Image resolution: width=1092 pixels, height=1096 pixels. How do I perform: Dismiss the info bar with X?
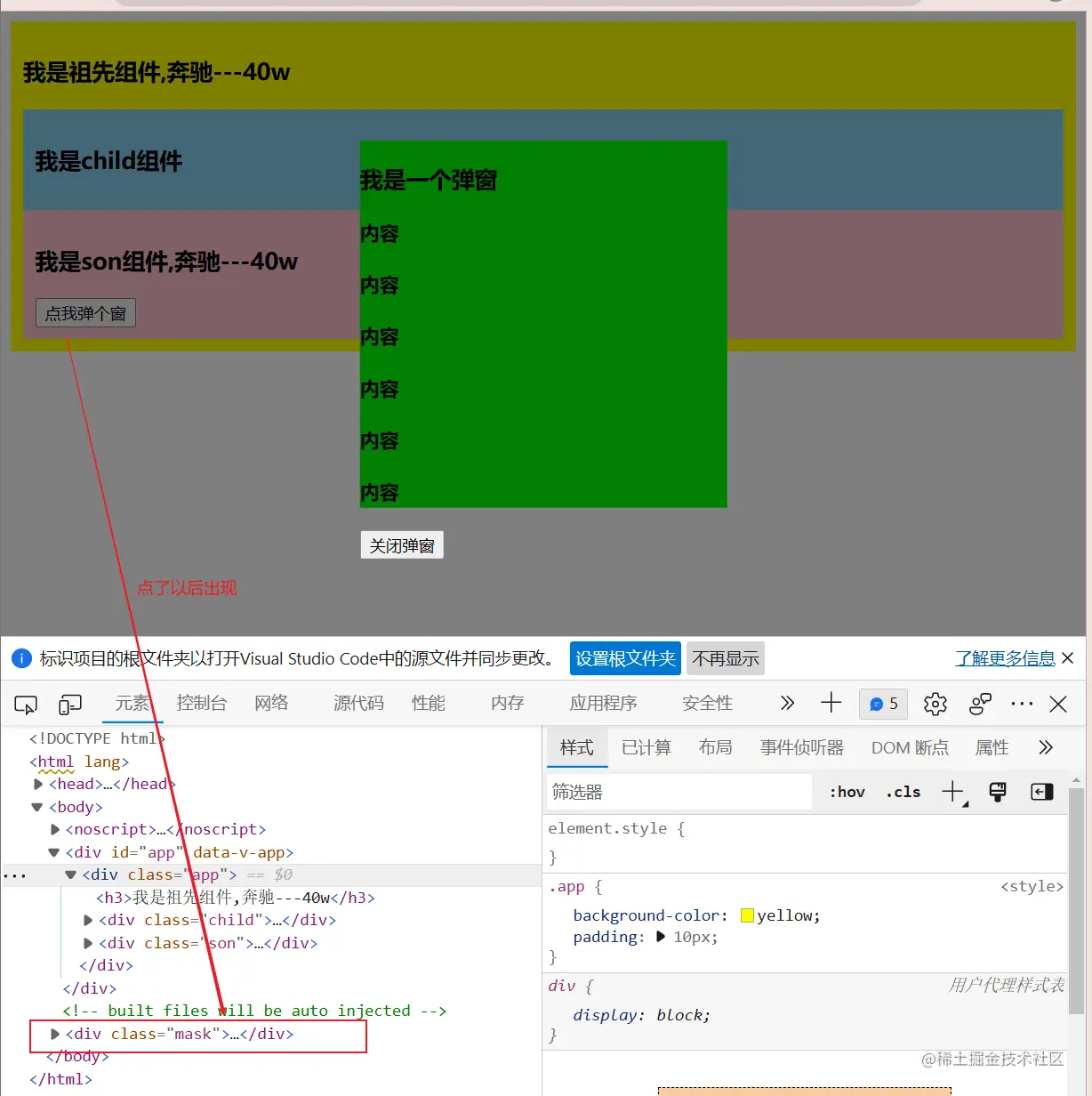point(1068,657)
